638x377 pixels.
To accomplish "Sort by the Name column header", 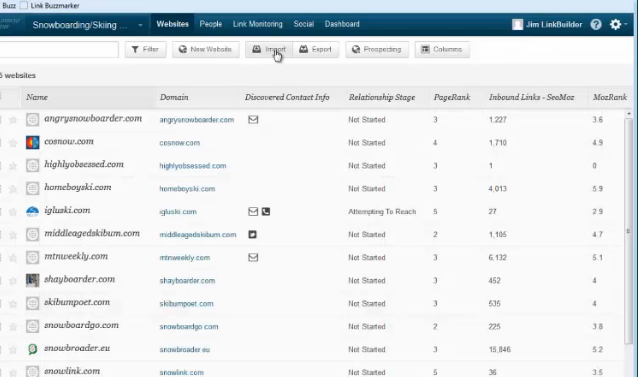I will tap(37, 97).
